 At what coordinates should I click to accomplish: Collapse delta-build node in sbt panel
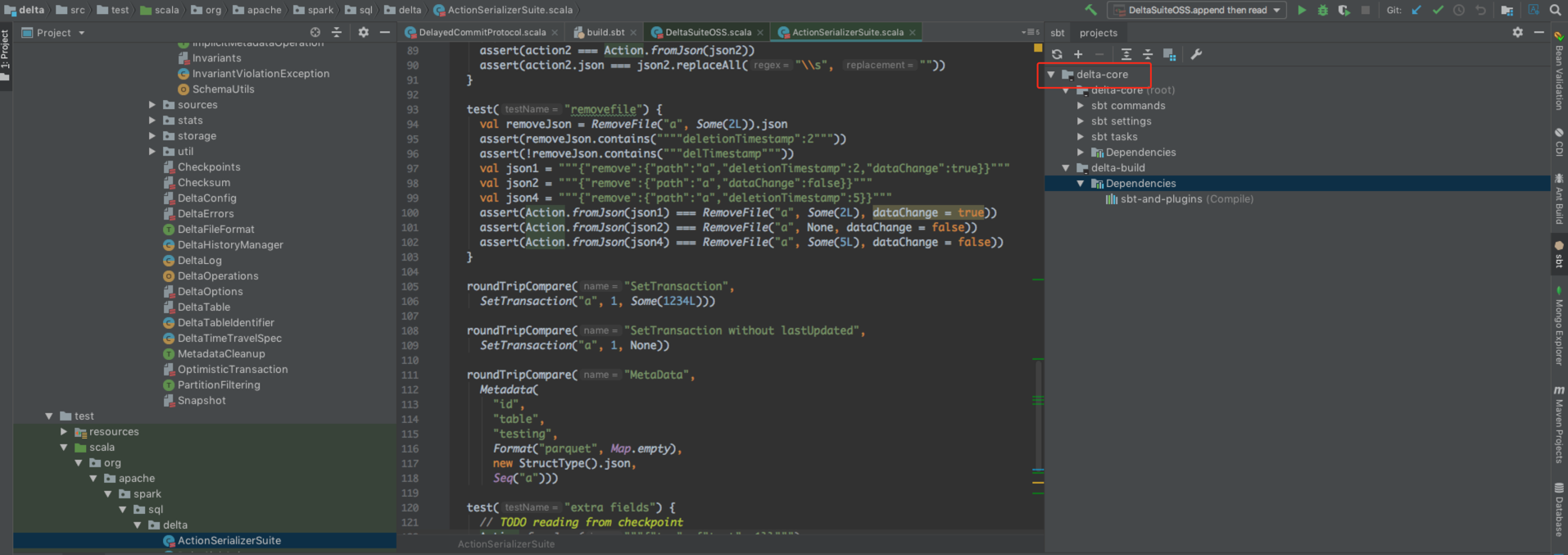point(1066,168)
